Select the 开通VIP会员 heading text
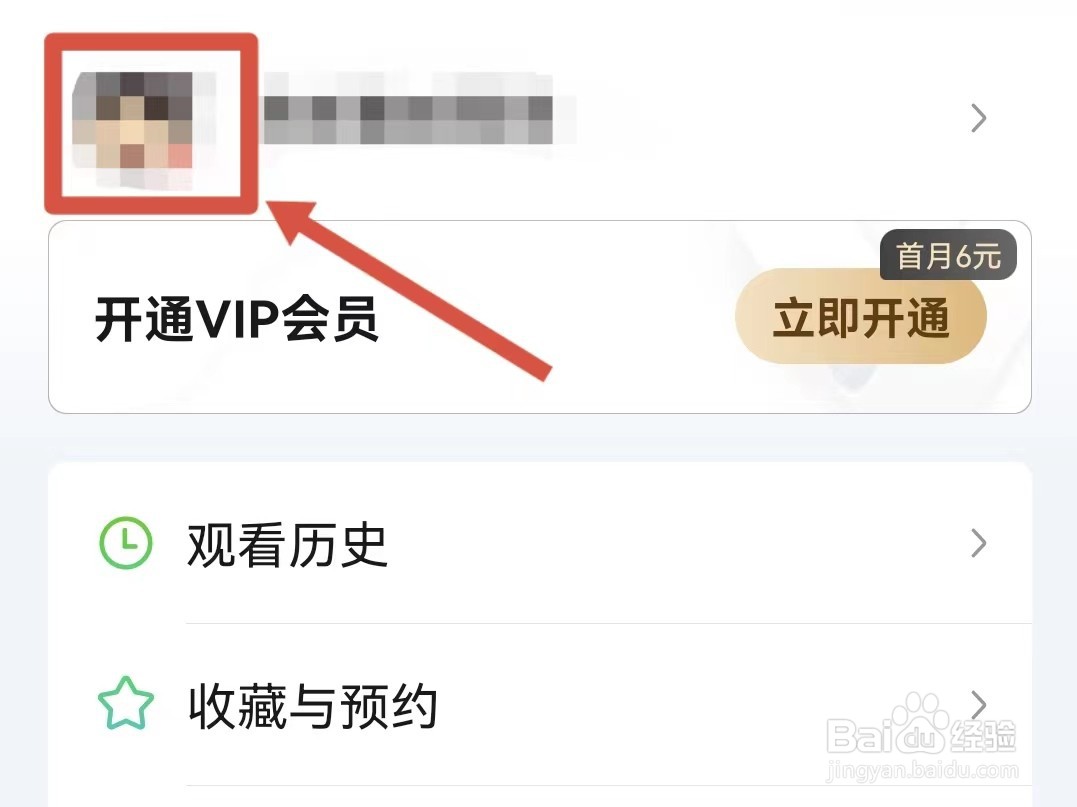 (236, 319)
